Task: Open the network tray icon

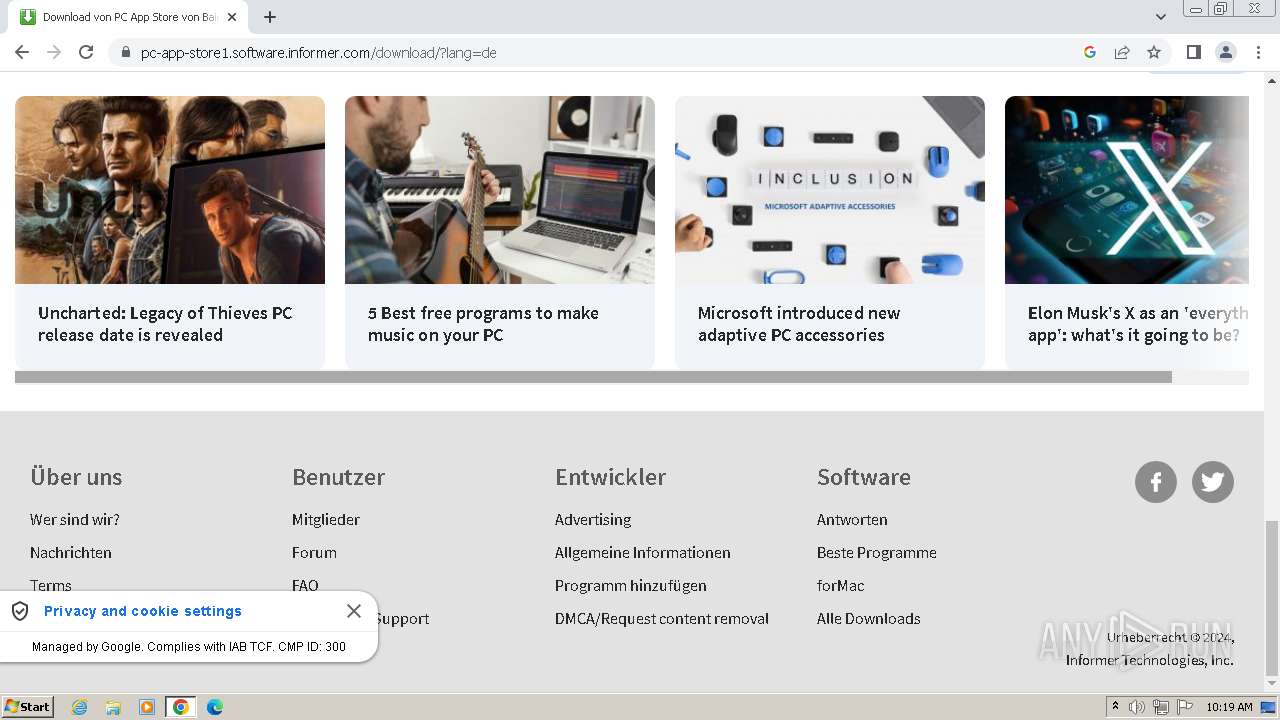Action: click(x=1161, y=707)
